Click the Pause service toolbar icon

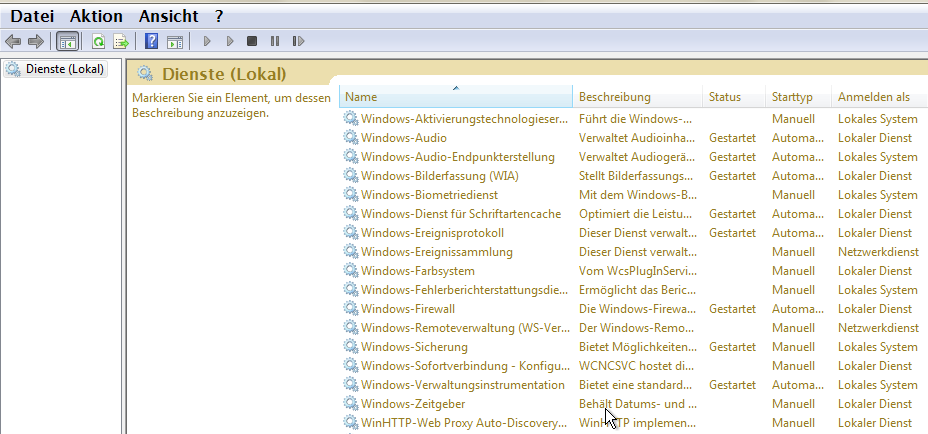[275, 41]
